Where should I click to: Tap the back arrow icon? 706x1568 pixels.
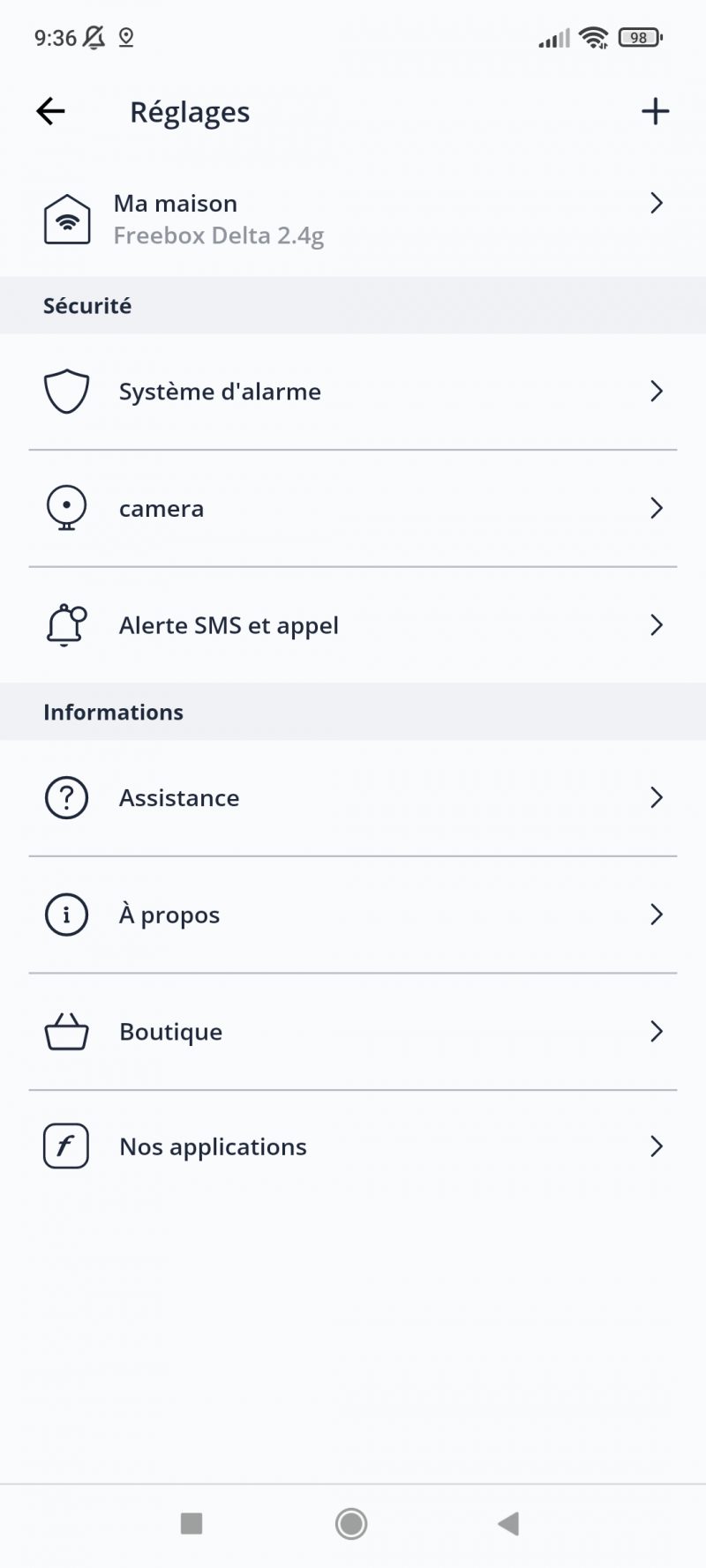coord(50,111)
